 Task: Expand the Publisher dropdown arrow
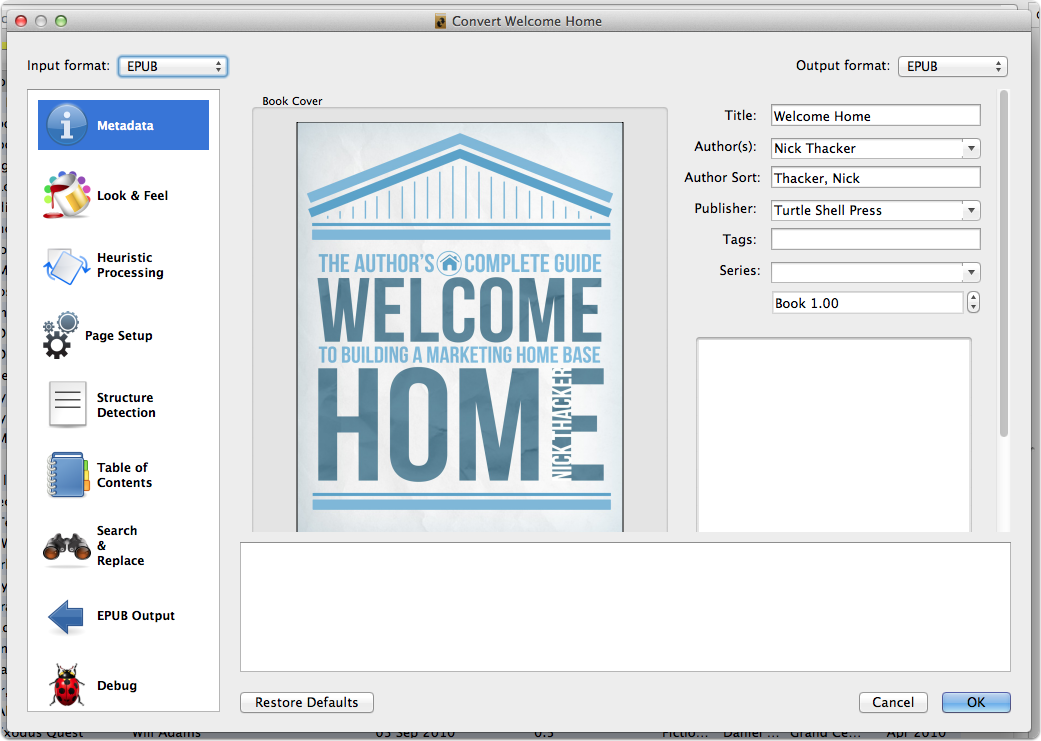[971, 210]
